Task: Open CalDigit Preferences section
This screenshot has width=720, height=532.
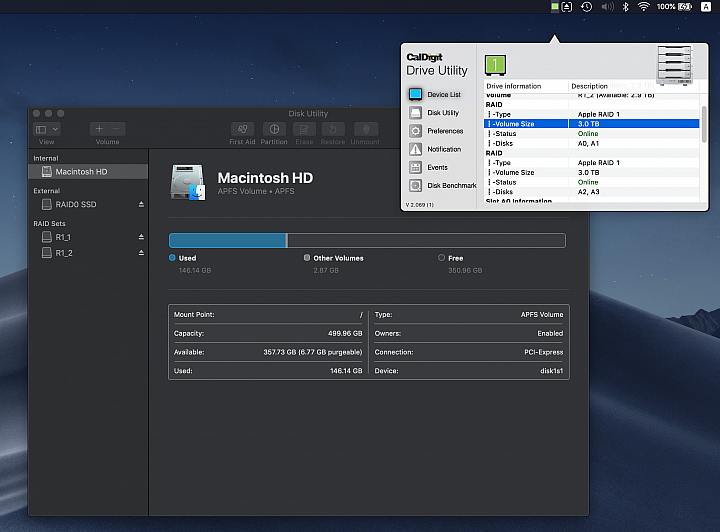Action: tap(445, 131)
